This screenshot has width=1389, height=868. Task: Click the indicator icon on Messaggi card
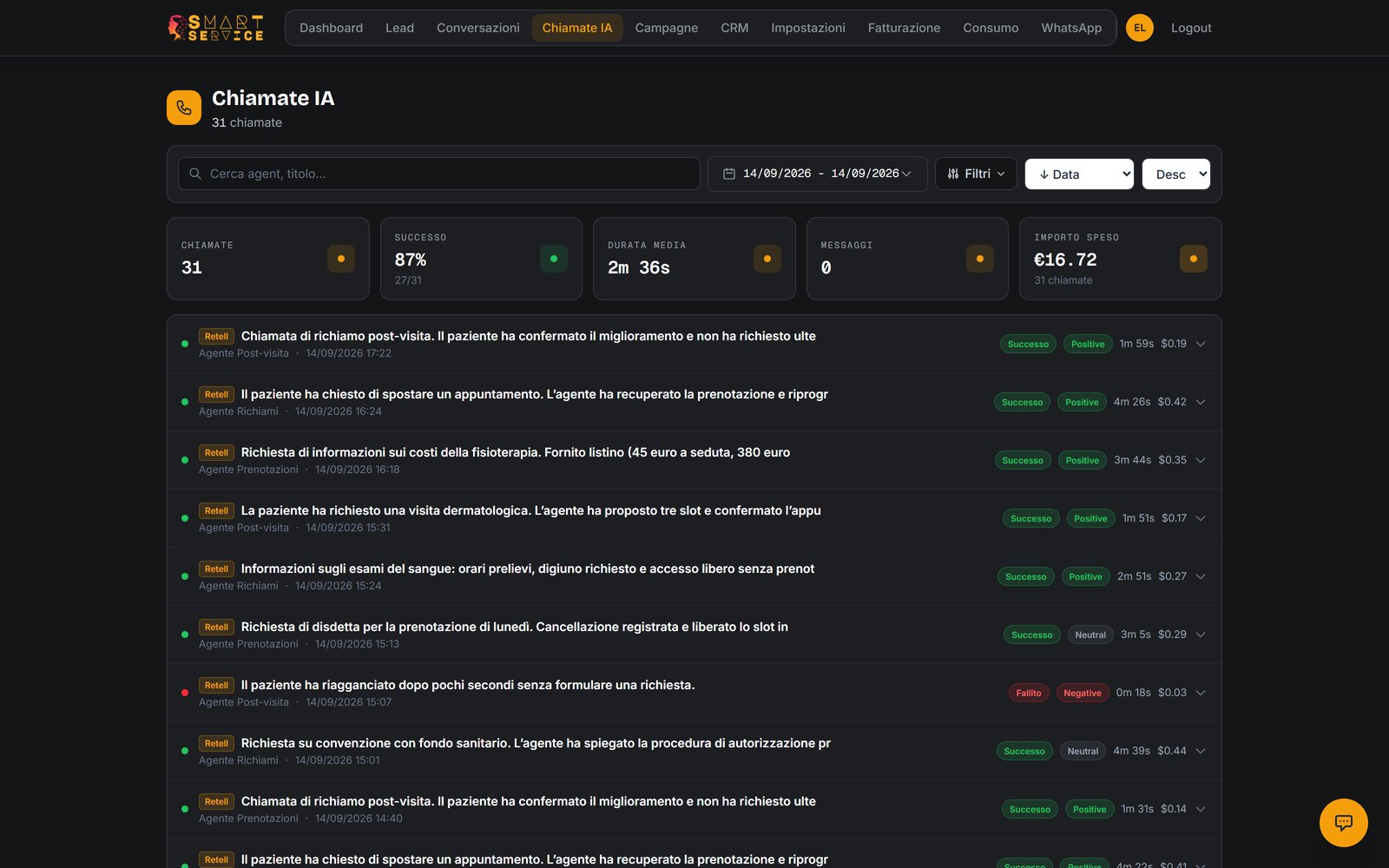(980, 259)
